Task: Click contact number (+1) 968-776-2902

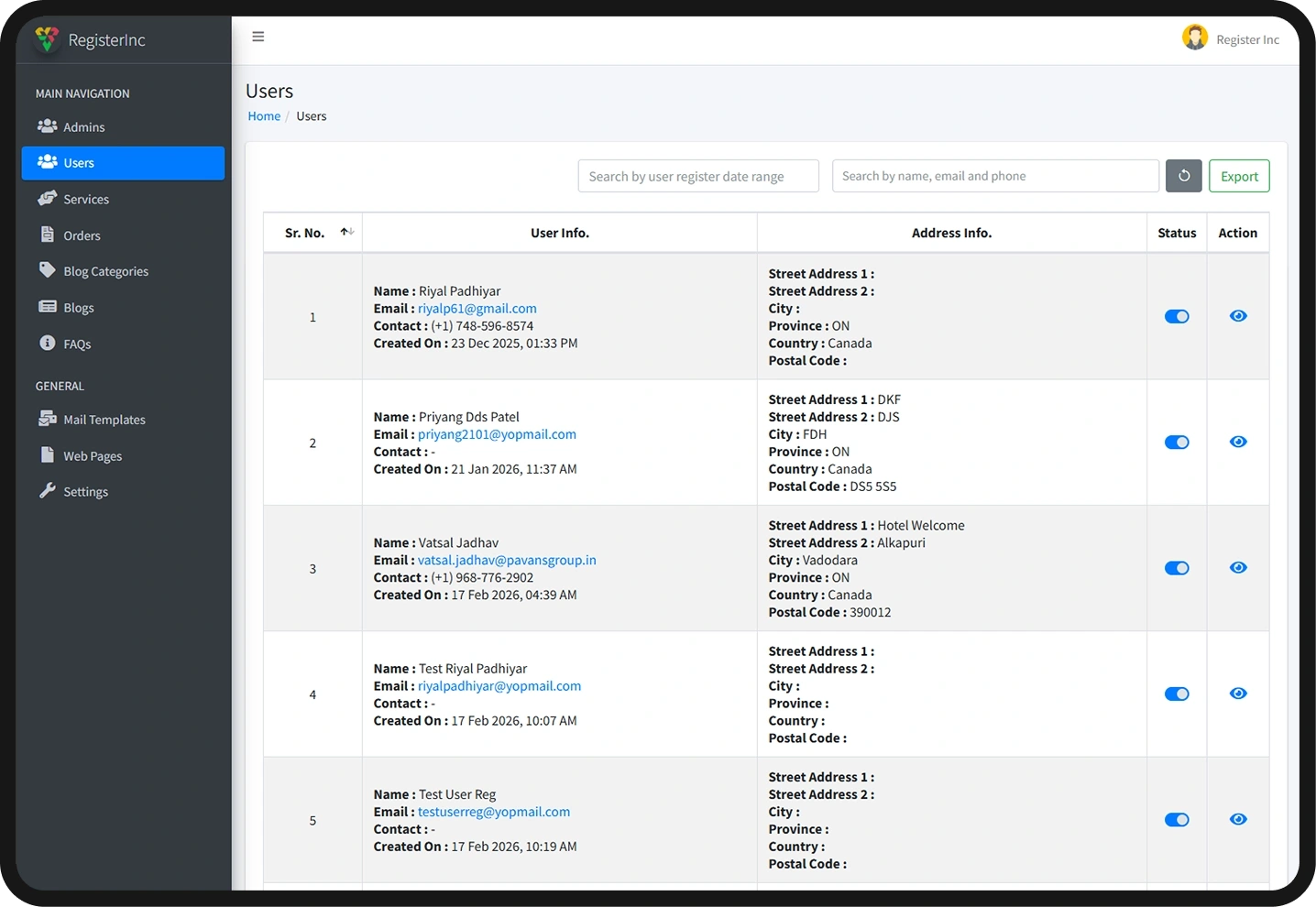Action: 482,577
